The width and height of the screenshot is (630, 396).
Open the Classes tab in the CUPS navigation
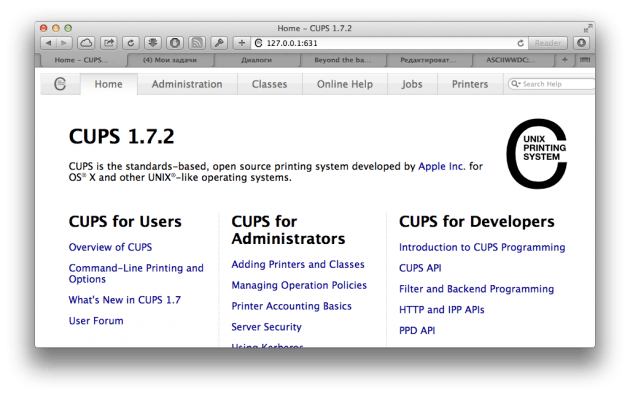click(269, 84)
